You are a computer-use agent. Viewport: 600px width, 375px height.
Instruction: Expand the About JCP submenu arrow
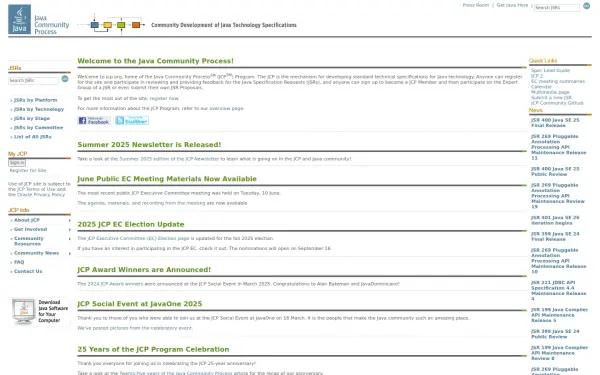pos(70,221)
